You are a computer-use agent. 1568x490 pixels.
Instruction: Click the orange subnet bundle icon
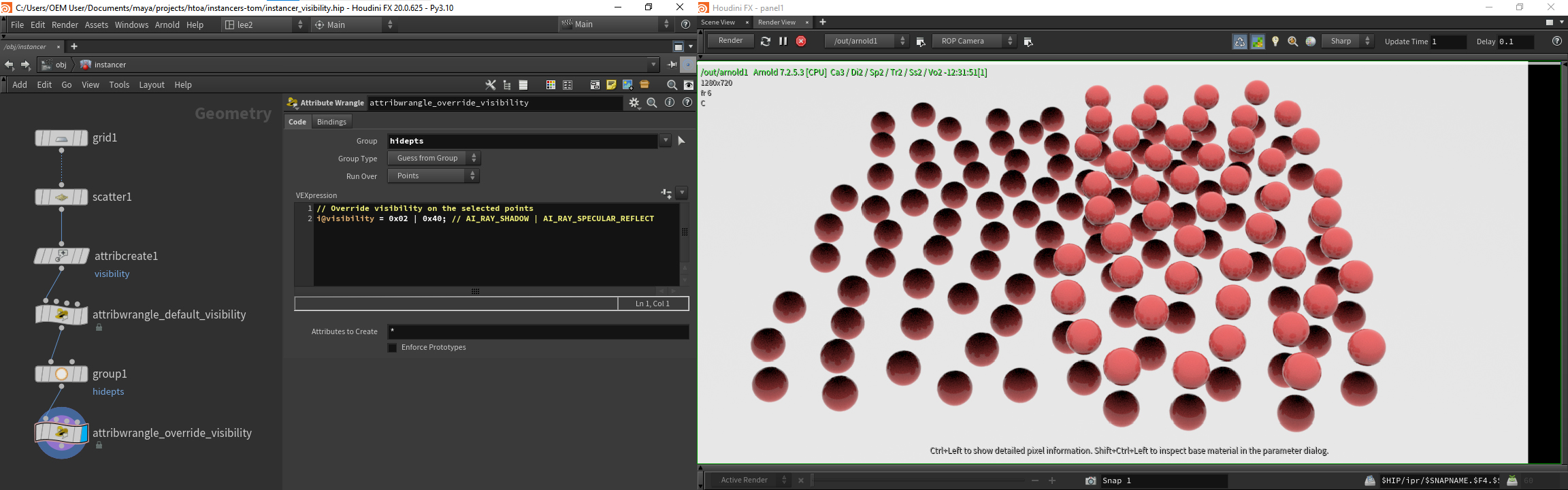(644, 85)
